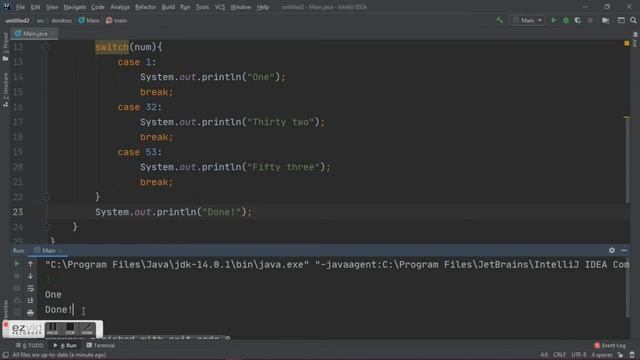This screenshot has height=360, width=640.
Task: Click Scroll to End console icon
Action: click(x=30, y=301)
